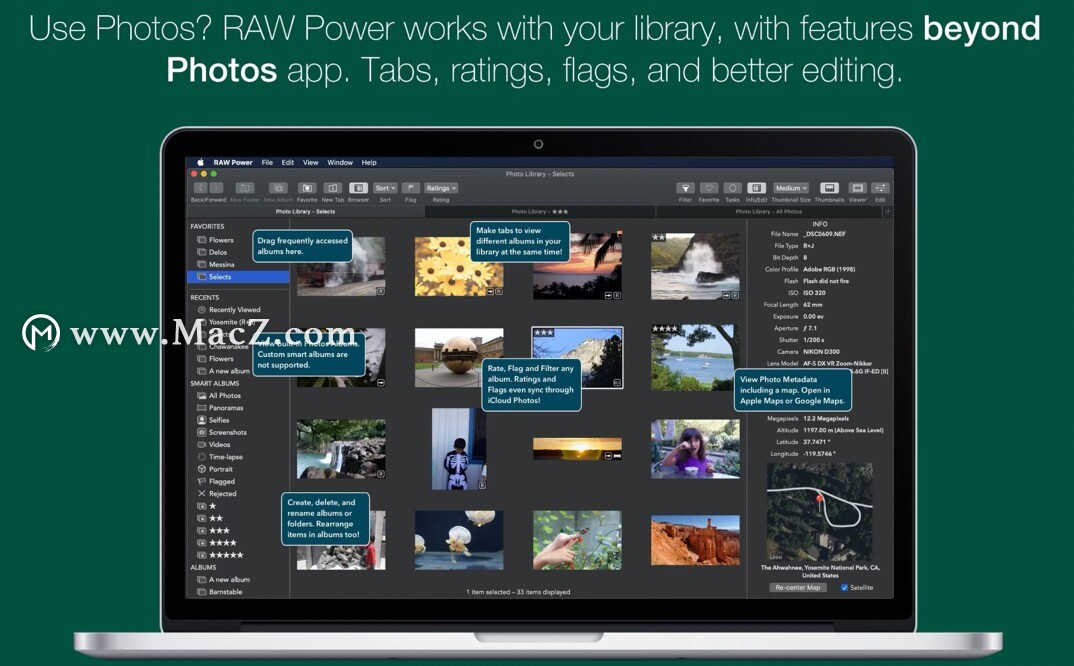Image resolution: width=1074 pixels, height=666 pixels.
Task: Select the jellyfish thumbnail
Action: click(x=459, y=540)
